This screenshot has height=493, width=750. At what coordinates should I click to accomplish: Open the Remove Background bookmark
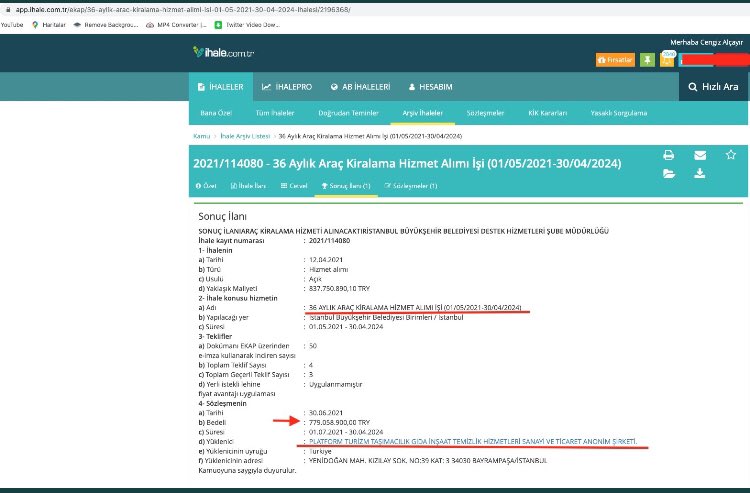(106, 25)
